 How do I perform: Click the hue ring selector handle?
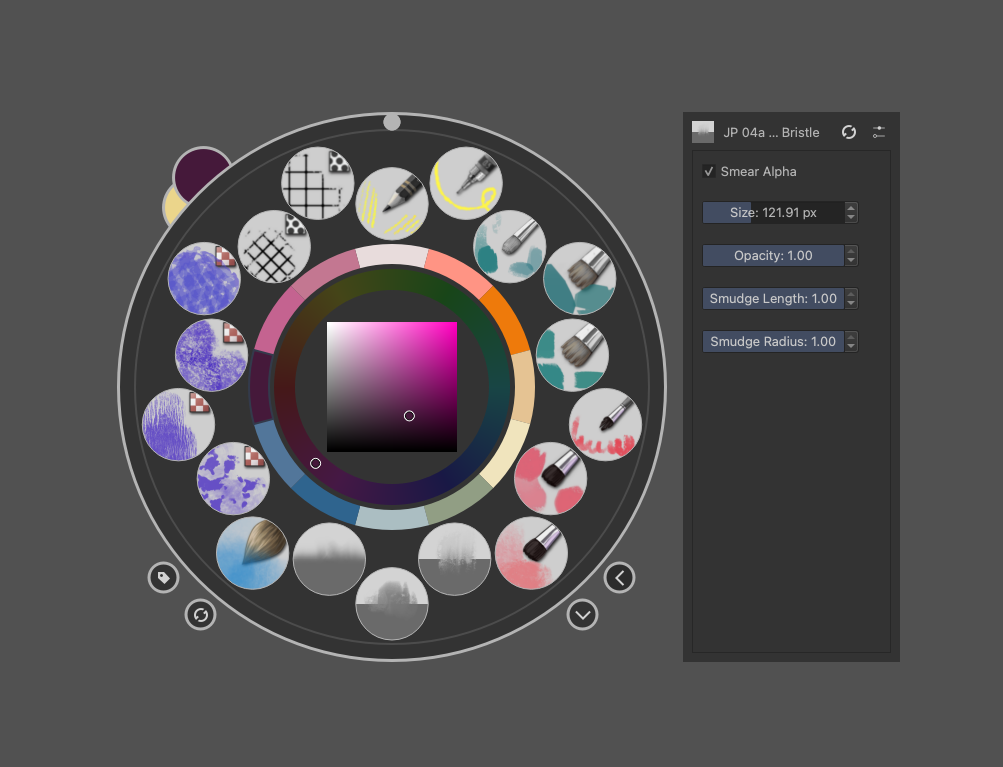pos(315,463)
